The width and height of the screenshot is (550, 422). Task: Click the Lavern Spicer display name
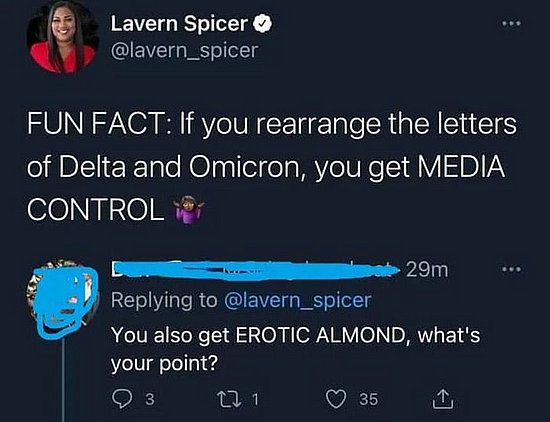tap(179, 24)
